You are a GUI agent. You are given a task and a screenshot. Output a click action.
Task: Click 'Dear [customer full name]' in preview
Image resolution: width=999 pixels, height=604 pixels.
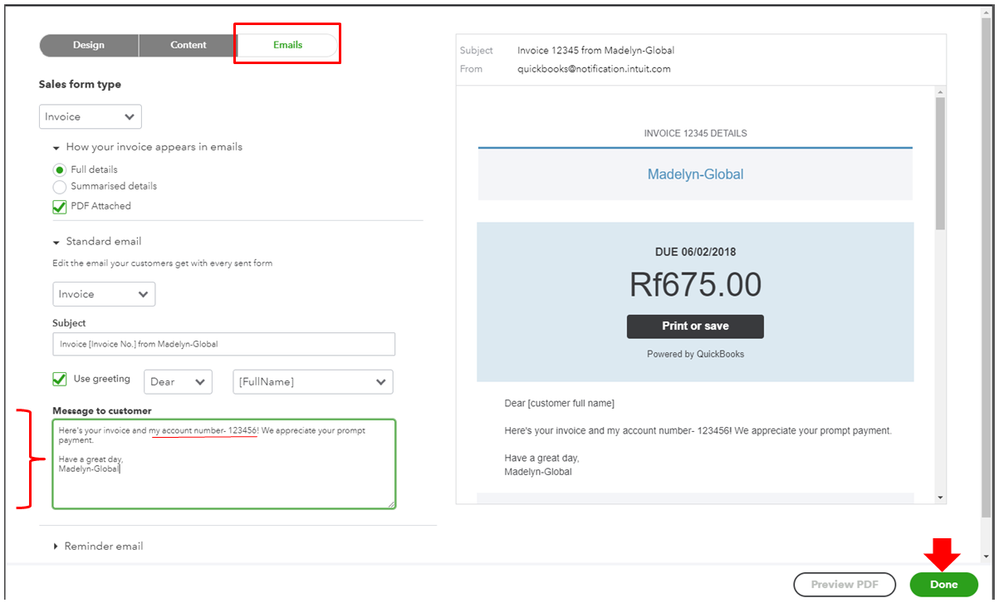point(559,404)
